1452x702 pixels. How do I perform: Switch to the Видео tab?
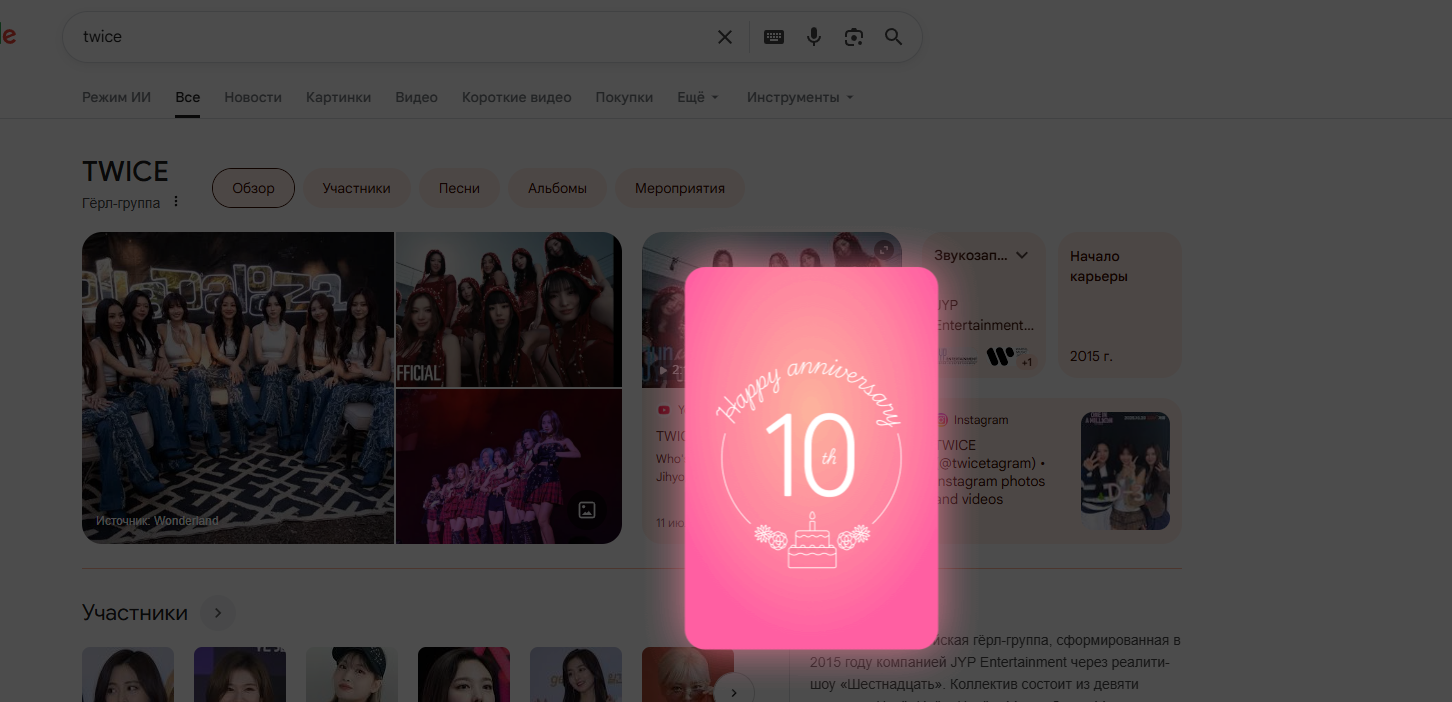pos(416,97)
